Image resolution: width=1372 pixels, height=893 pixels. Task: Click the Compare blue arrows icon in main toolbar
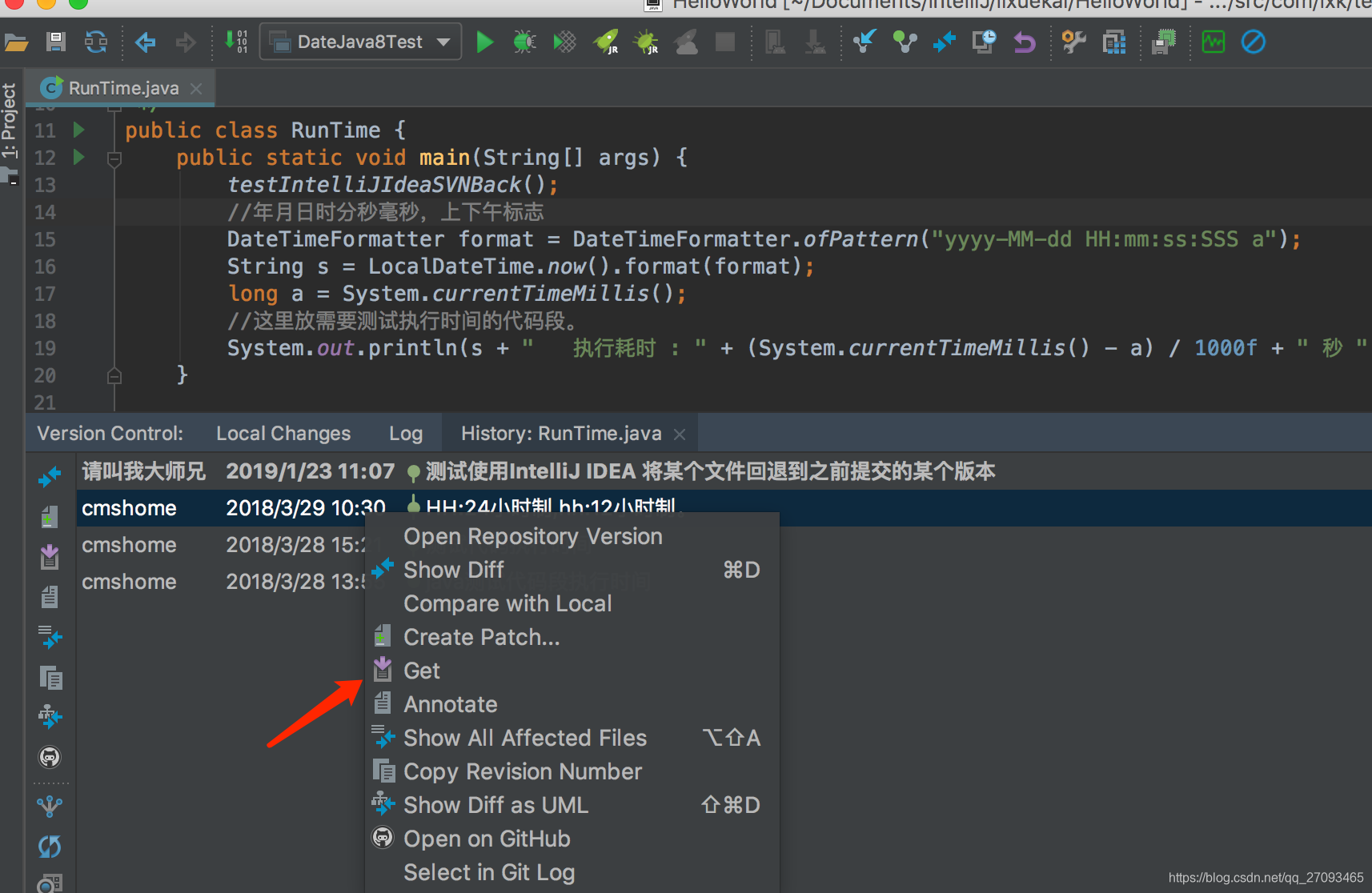point(945,42)
